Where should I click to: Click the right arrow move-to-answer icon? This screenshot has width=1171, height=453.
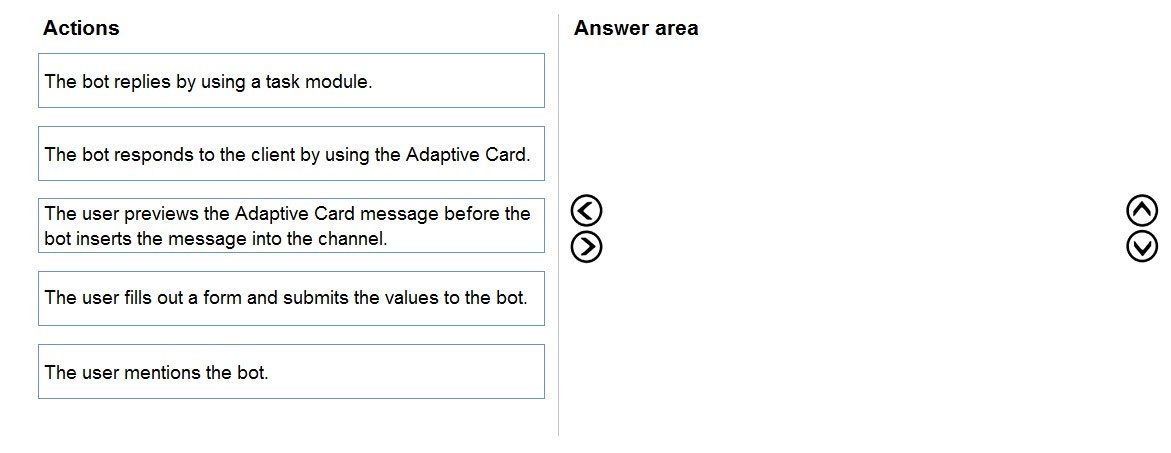point(586,247)
